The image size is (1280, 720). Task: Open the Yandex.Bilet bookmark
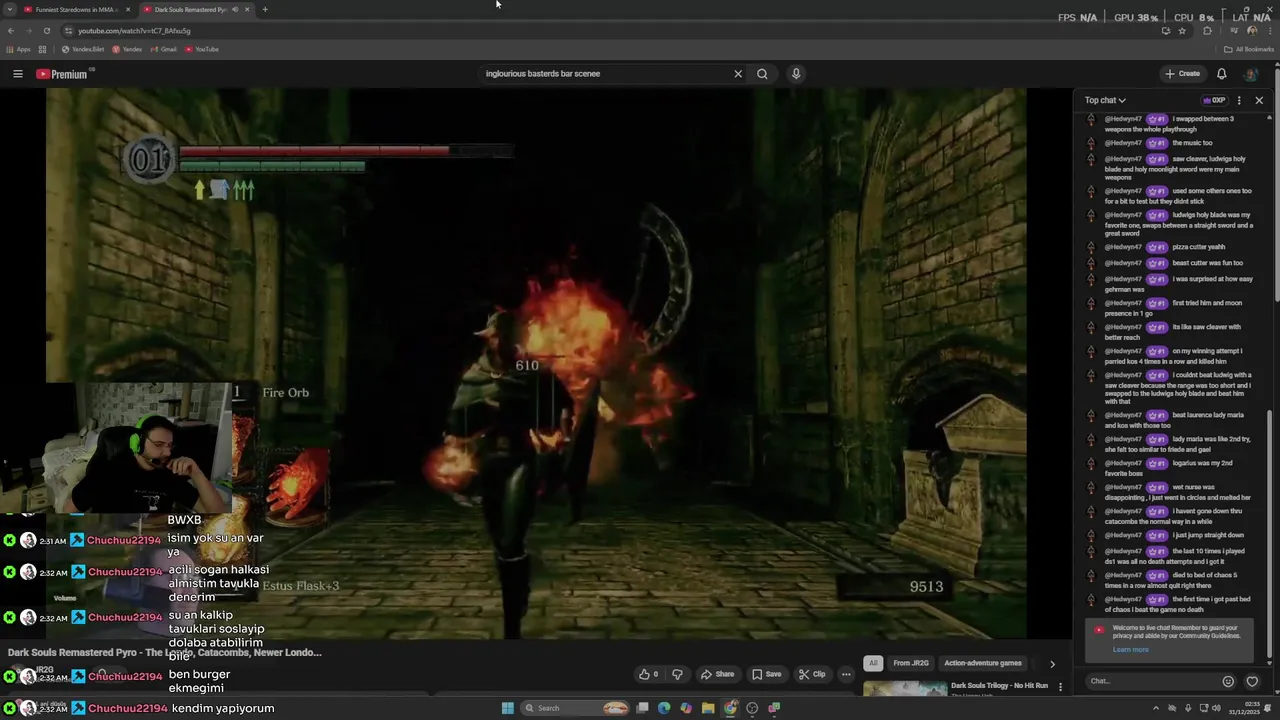(x=83, y=49)
